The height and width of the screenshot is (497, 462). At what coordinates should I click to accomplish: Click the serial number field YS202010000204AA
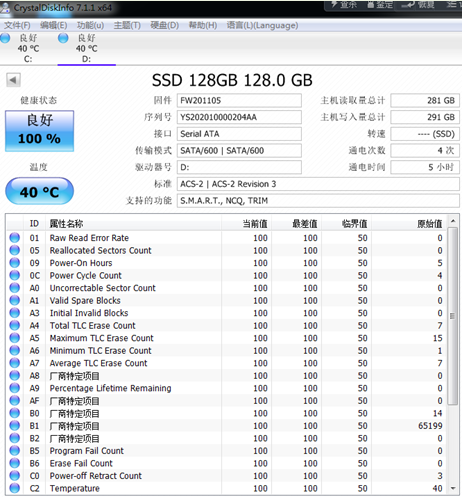[239, 117]
